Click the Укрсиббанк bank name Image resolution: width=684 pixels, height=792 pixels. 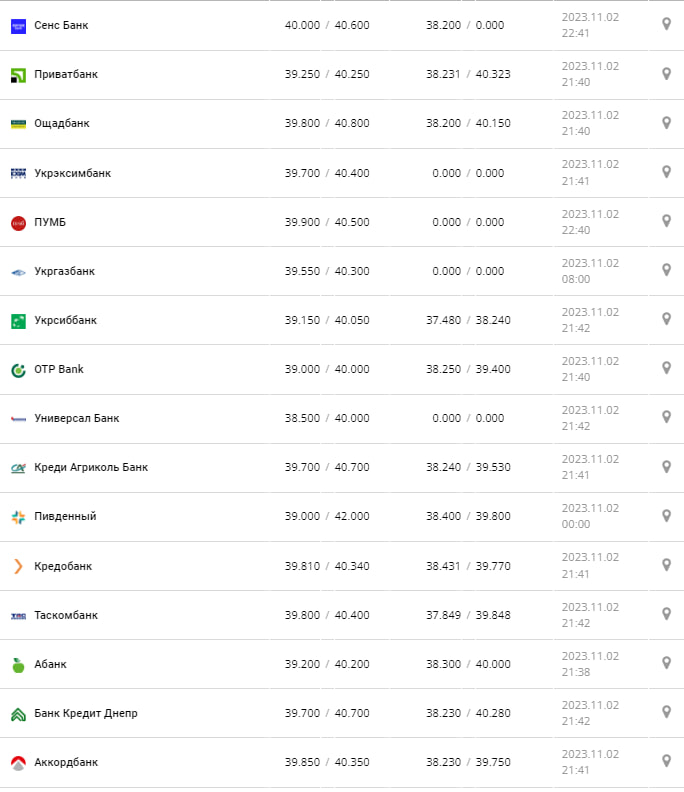(65, 320)
